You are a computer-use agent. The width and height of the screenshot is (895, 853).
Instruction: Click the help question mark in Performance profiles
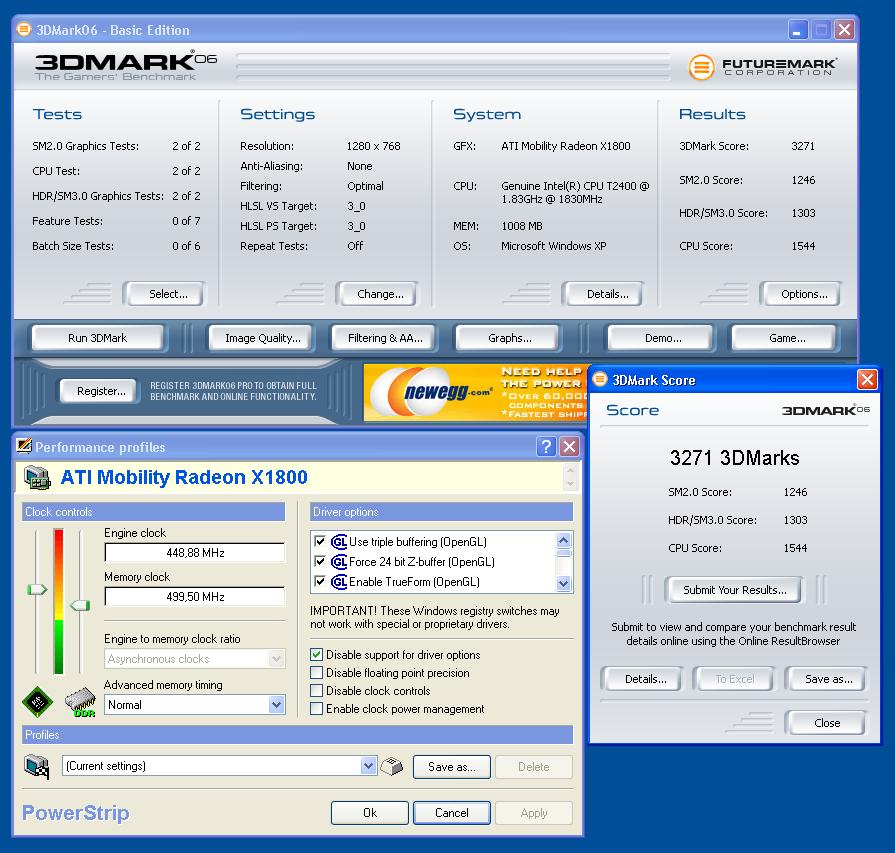click(x=546, y=446)
